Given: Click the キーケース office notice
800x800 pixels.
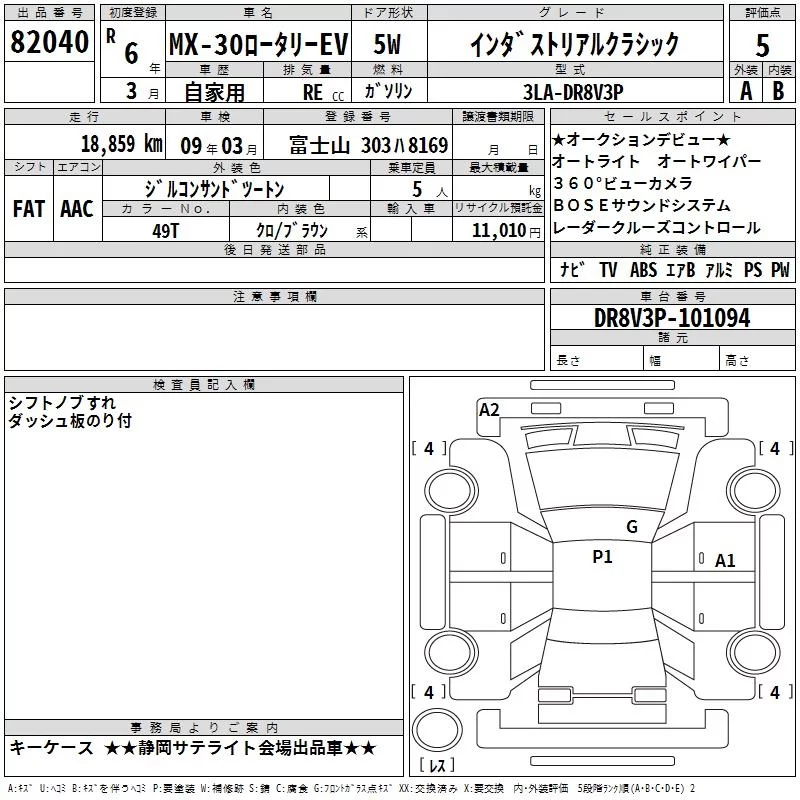Looking at the screenshot, I should tap(52, 748).
